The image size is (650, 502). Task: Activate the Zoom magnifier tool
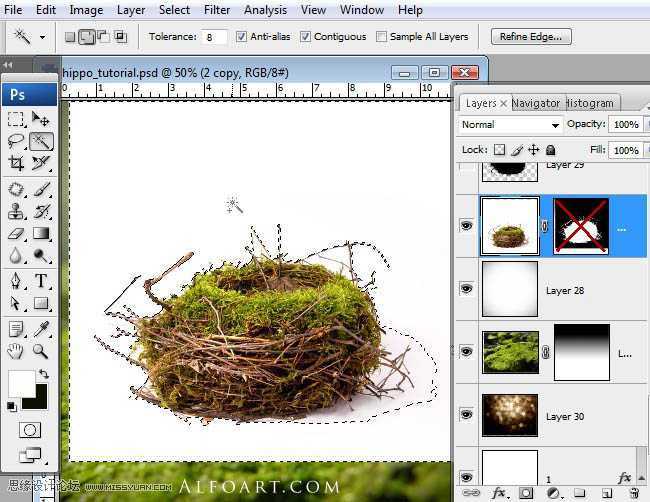click(x=41, y=351)
